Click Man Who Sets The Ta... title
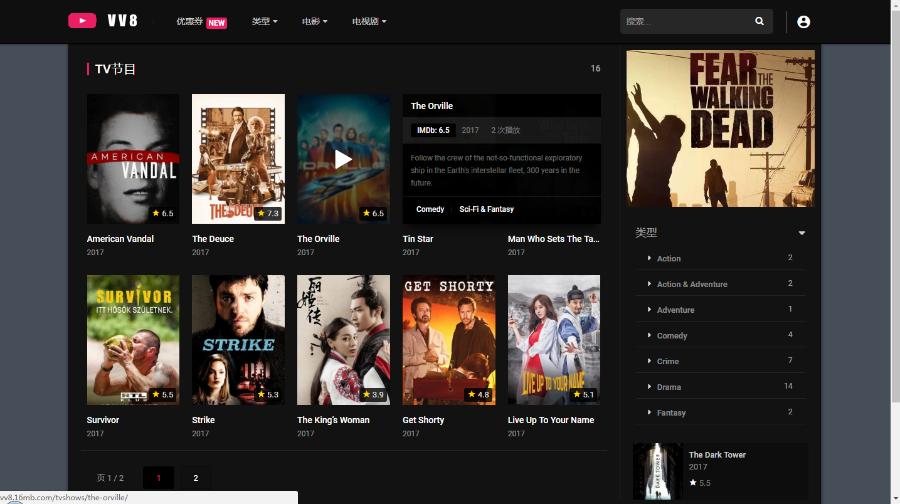This screenshot has width=900, height=504. [x=553, y=239]
